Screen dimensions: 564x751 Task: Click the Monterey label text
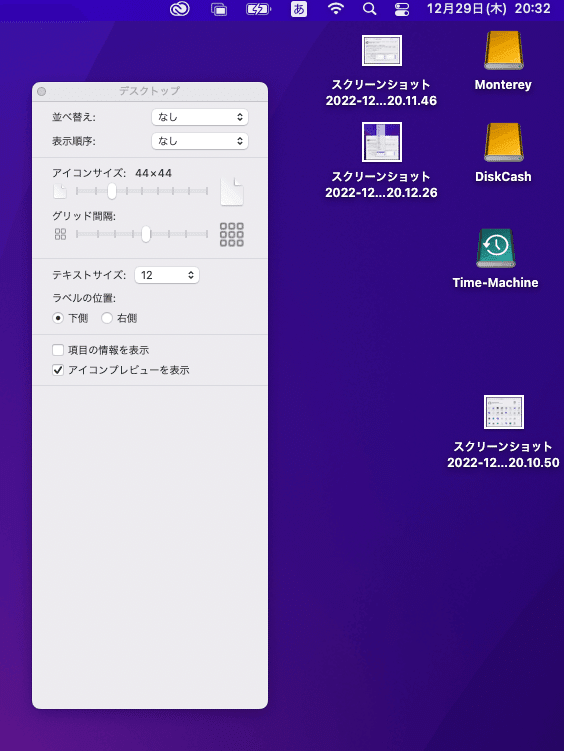tap(503, 85)
